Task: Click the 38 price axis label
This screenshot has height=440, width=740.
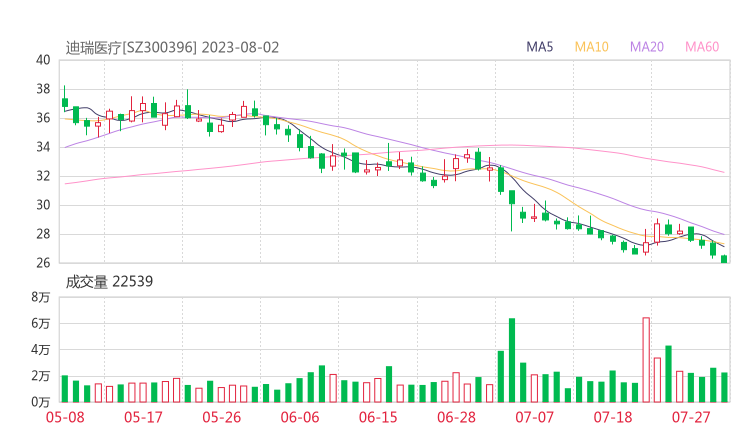Action: coord(43,89)
